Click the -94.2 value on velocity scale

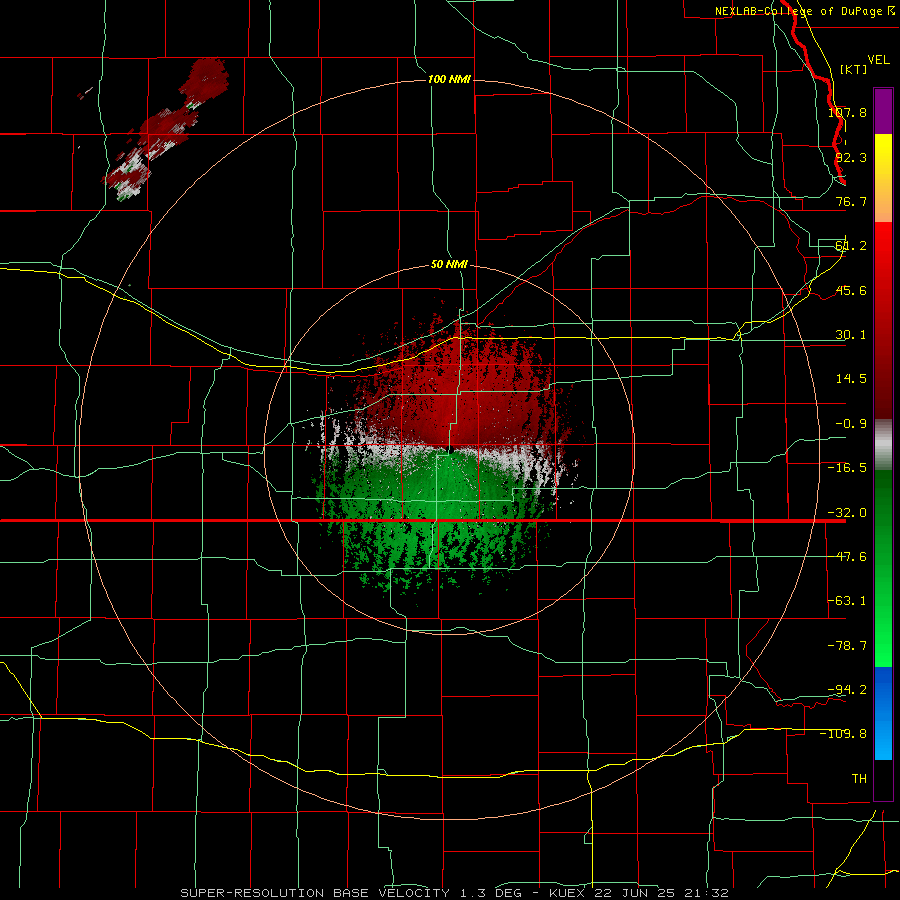[847, 689]
